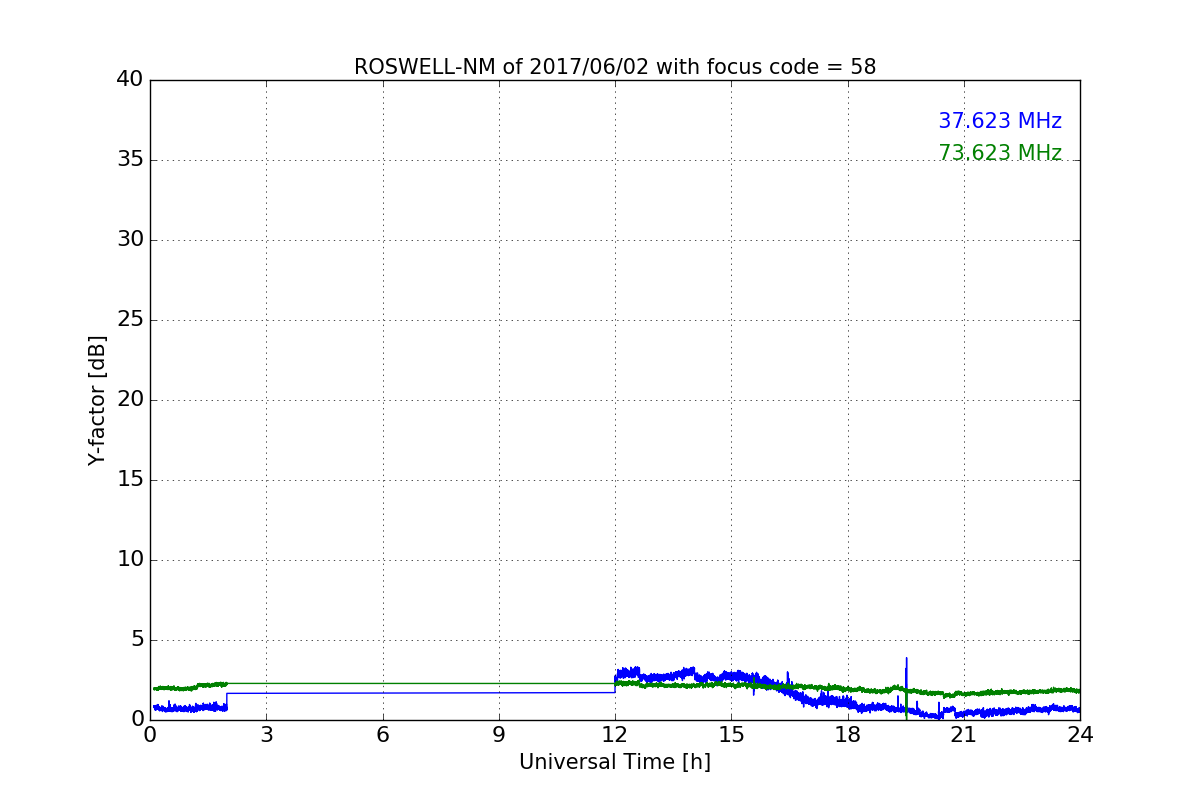
Task: Click the x-axis tick label '9'
Action: coord(499,735)
